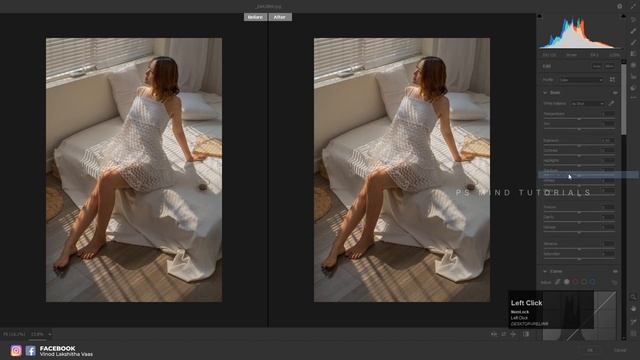The width and height of the screenshot is (640, 360).
Task: Click the Cancel button
Action: pos(620,350)
